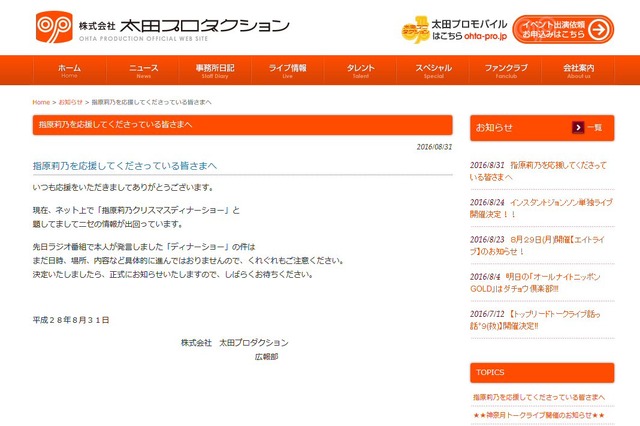The width and height of the screenshot is (640, 426).
Task: Click the dark chevron icon beside 一覧
Action: point(578,127)
